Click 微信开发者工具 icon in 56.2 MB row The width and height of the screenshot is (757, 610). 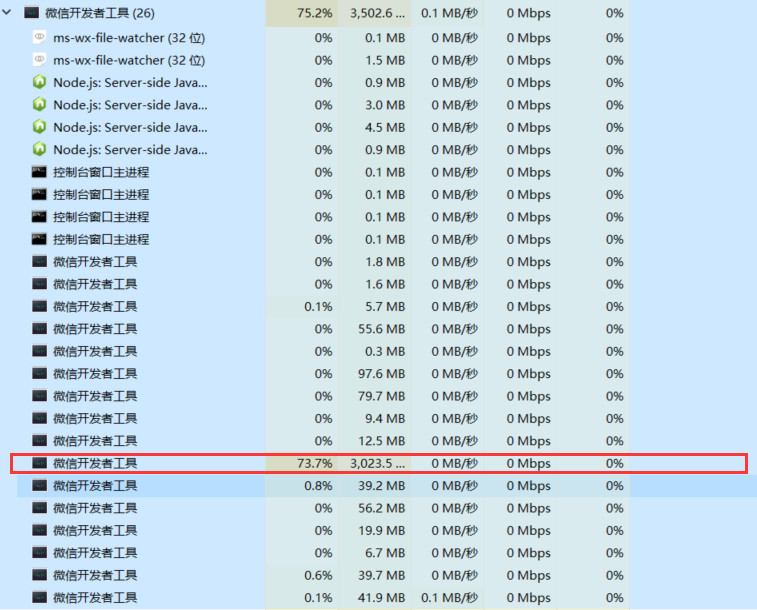click(x=39, y=508)
